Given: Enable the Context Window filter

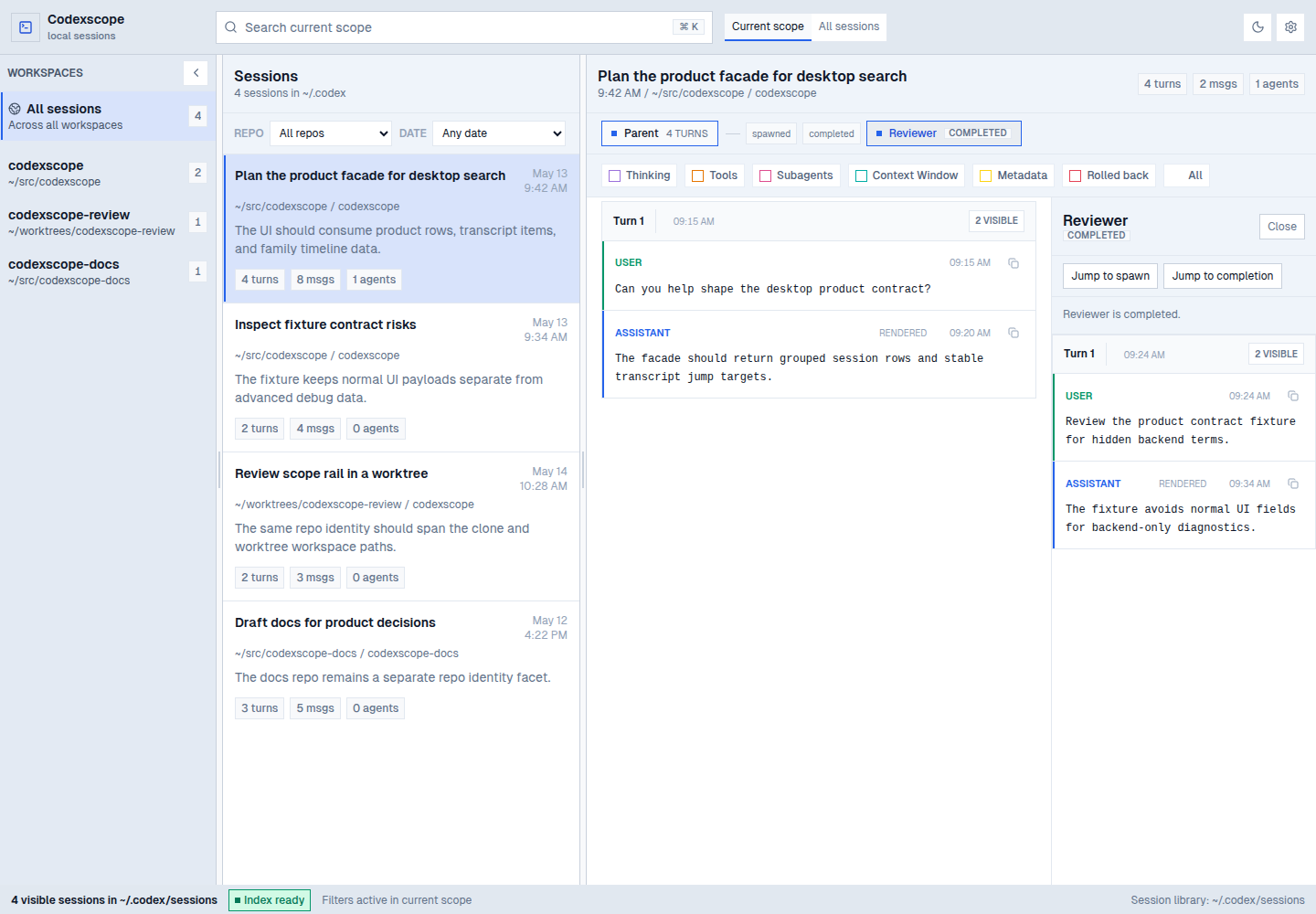Looking at the screenshot, I should pyautogui.click(x=907, y=175).
